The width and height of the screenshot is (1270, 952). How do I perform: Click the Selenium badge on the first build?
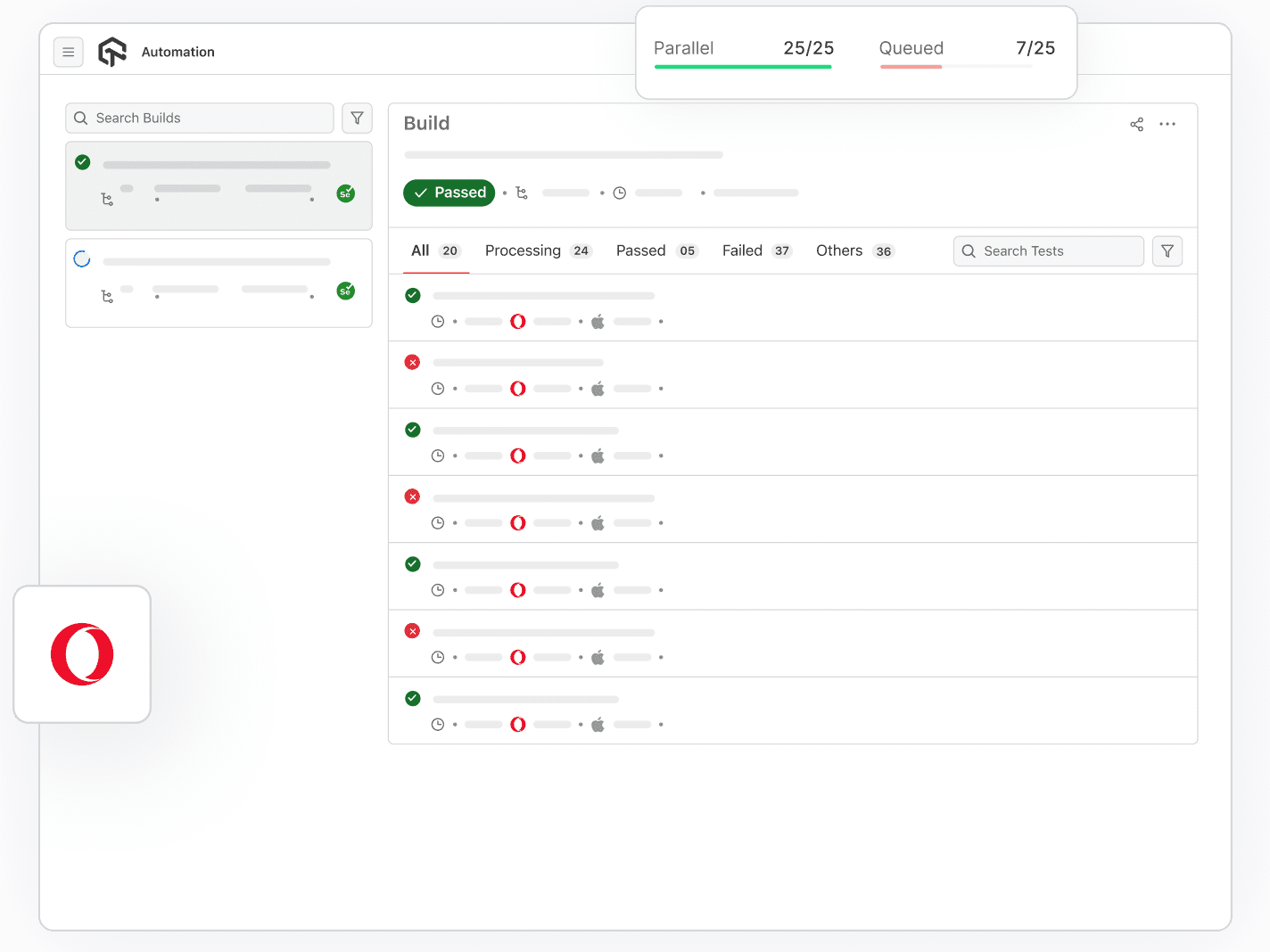tap(346, 193)
